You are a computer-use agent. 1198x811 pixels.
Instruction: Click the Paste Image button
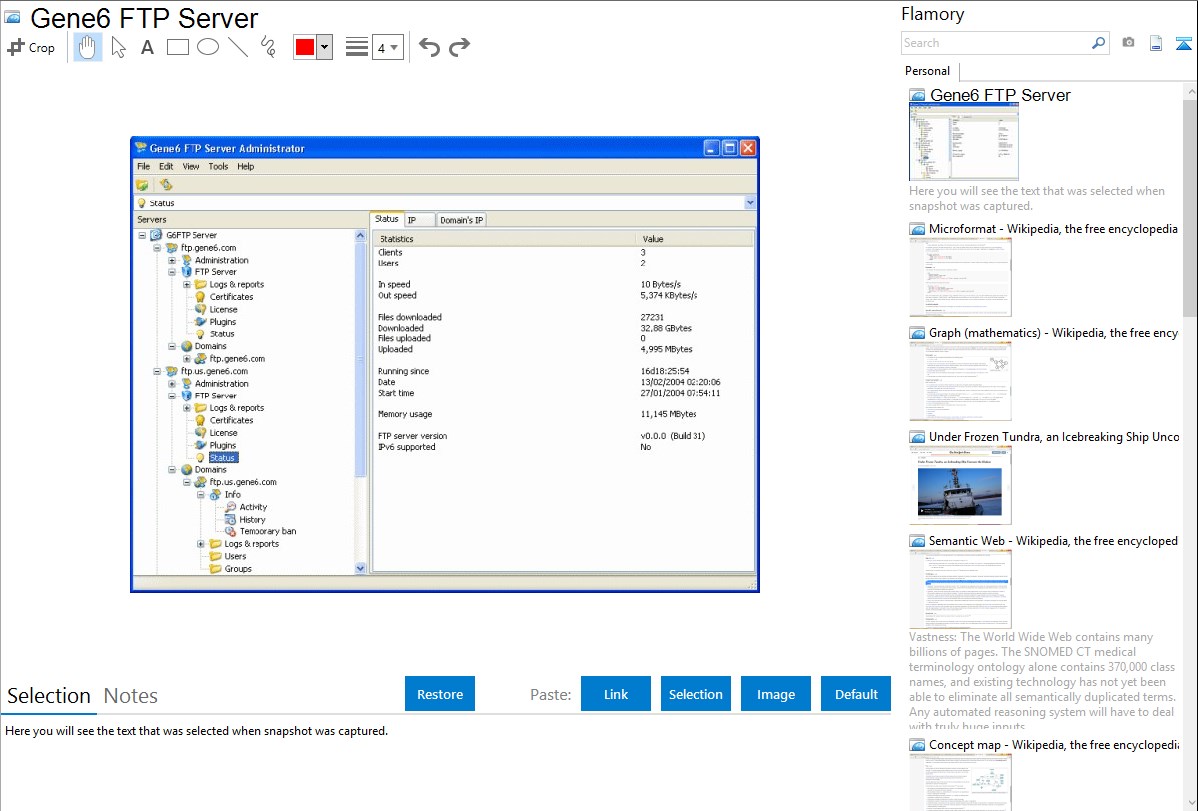click(775, 694)
